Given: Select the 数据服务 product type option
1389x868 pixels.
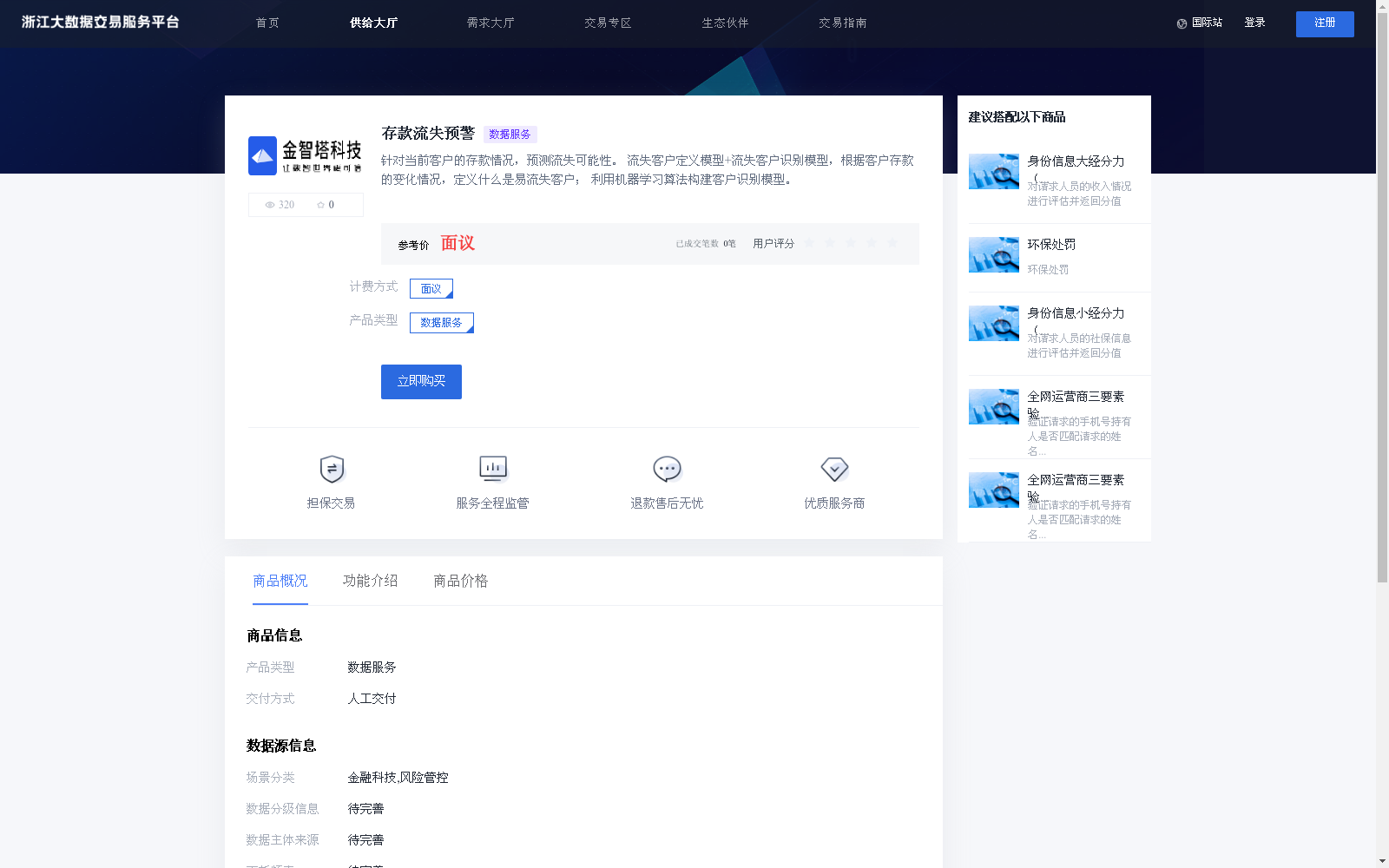Looking at the screenshot, I should click(x=441, y=322).
